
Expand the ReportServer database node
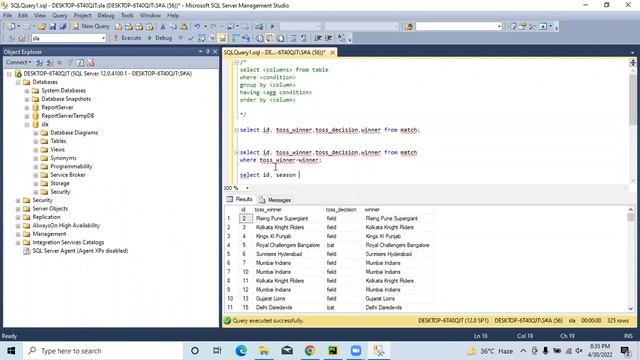tap(27, 108)
